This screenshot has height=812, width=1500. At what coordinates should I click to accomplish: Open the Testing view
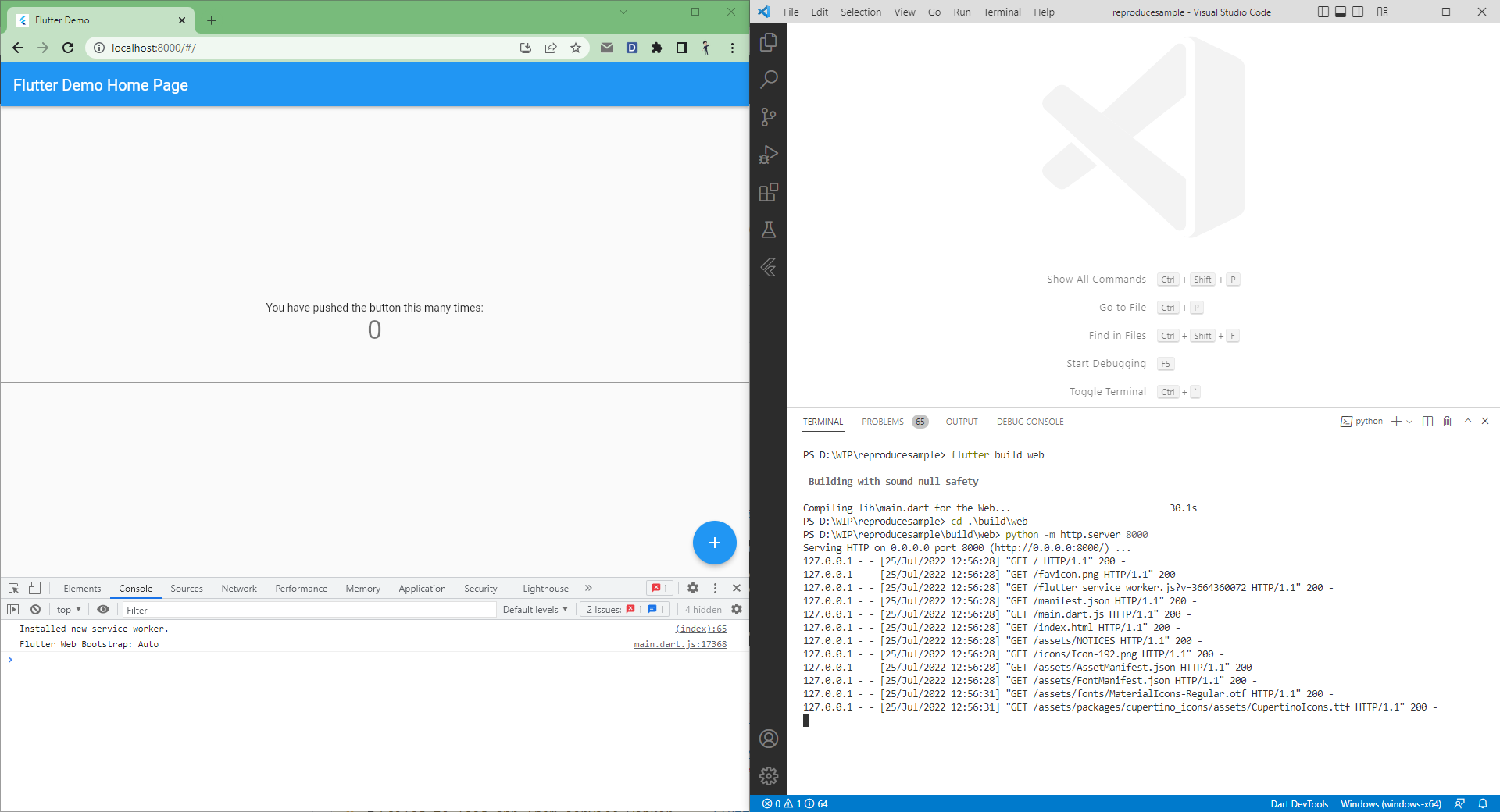770,230
